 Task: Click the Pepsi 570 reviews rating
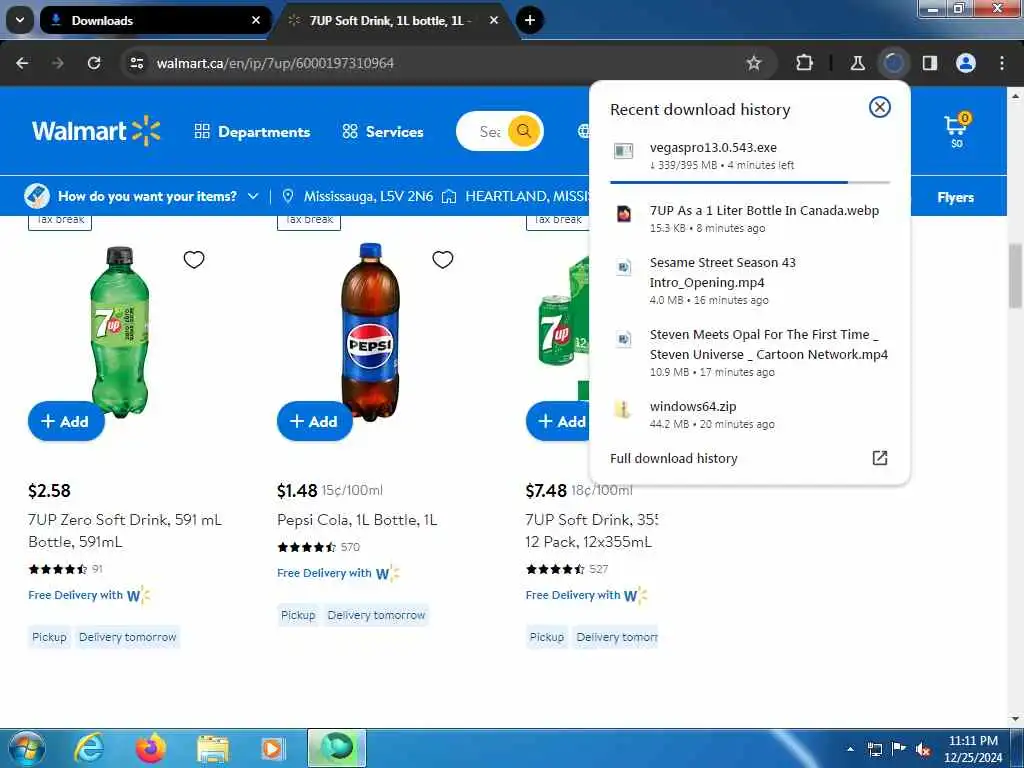[x=318, y=547]
